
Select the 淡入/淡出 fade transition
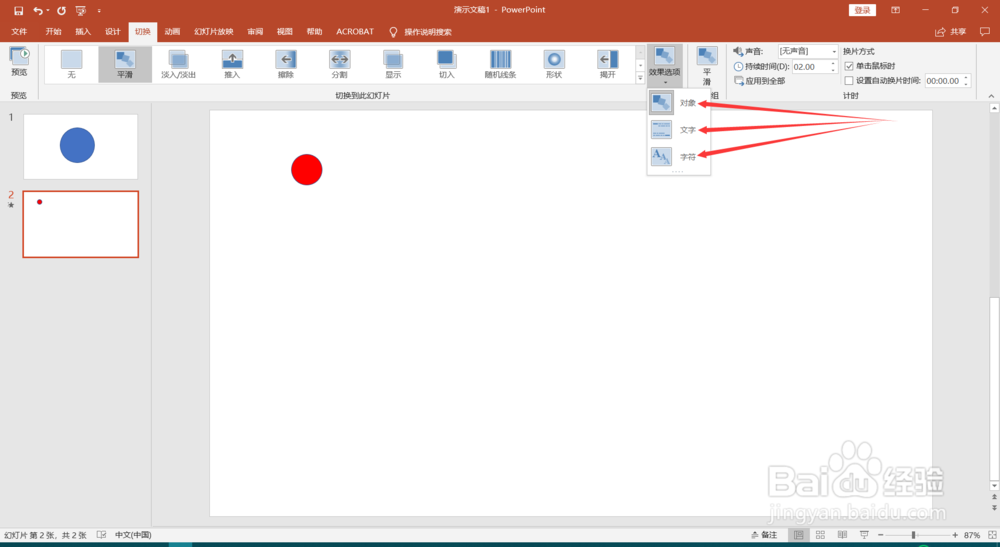click(179, 64)
